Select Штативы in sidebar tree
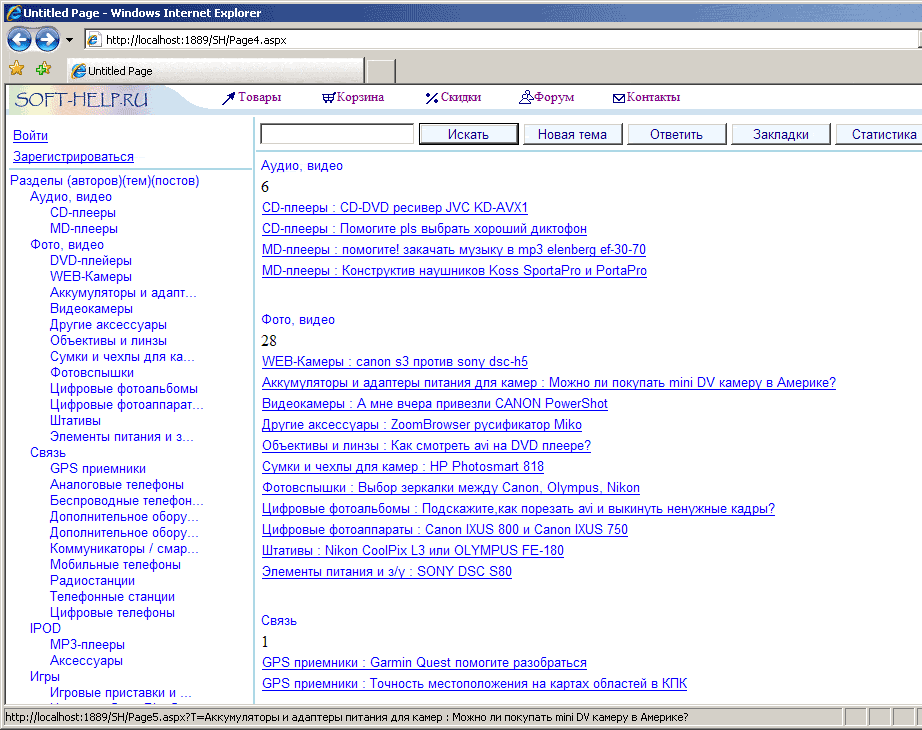 click(x=75, y=420)
